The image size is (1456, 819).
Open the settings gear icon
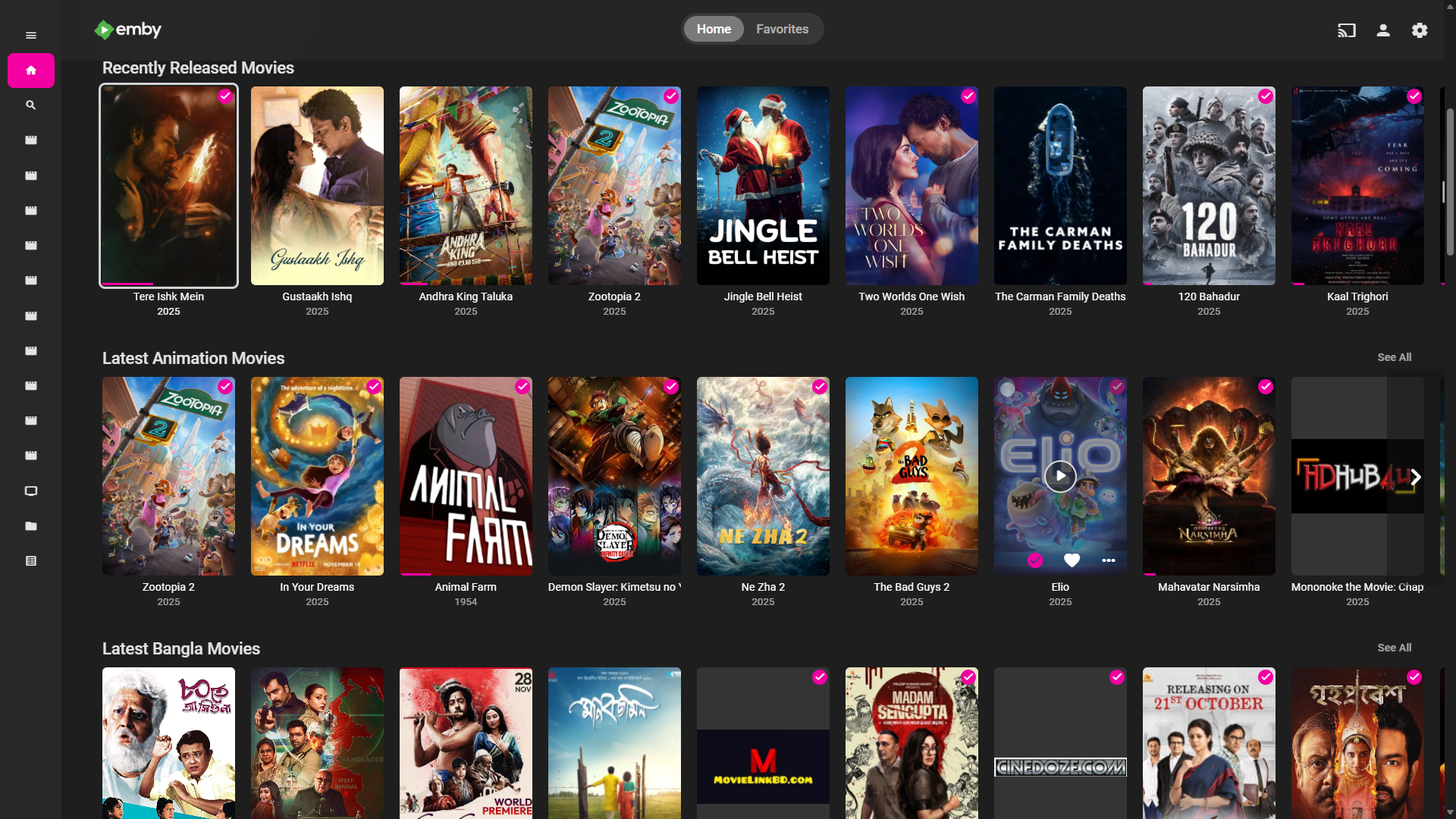point(1420,30)
